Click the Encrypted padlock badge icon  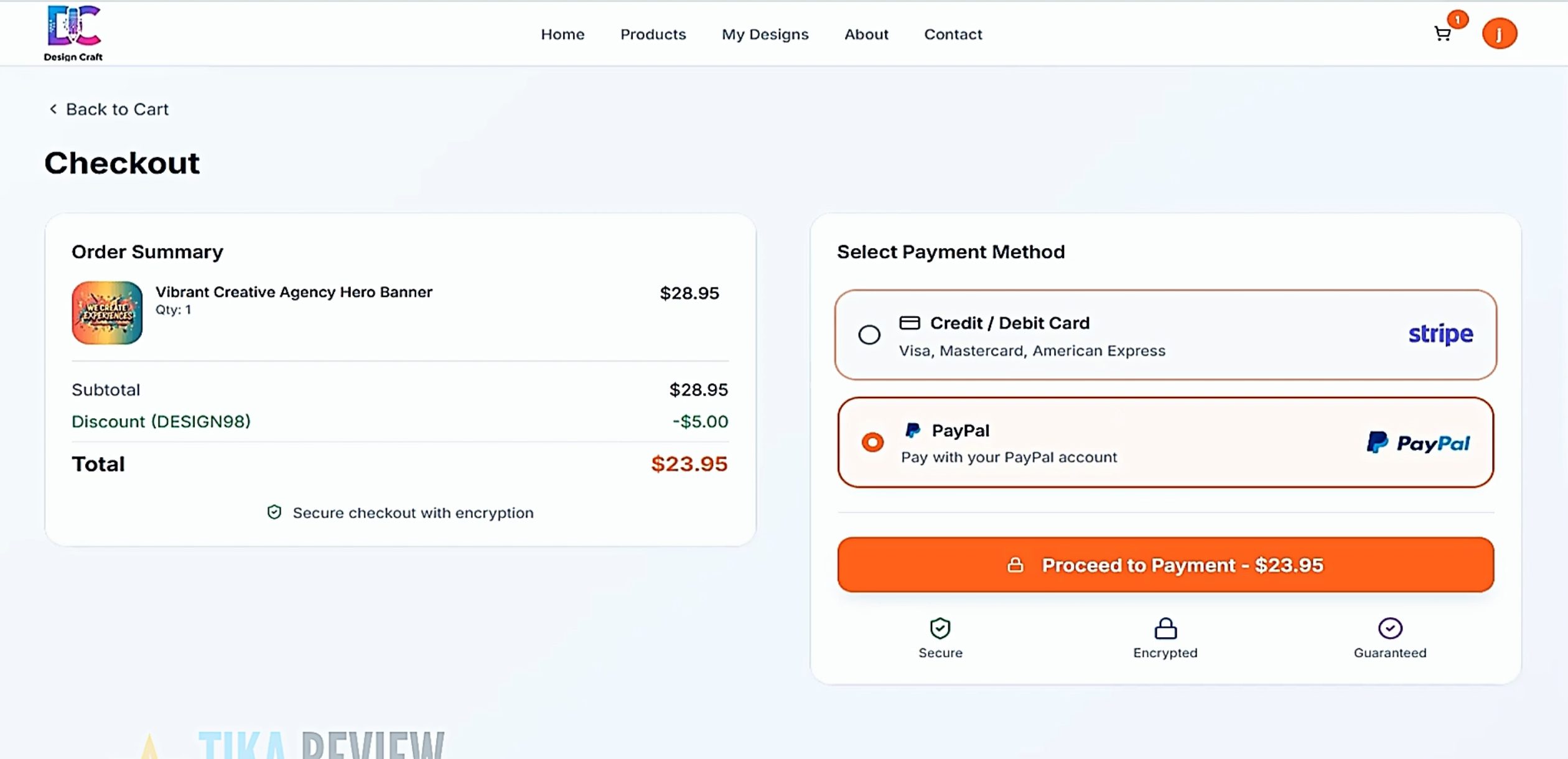point(1165,628)
